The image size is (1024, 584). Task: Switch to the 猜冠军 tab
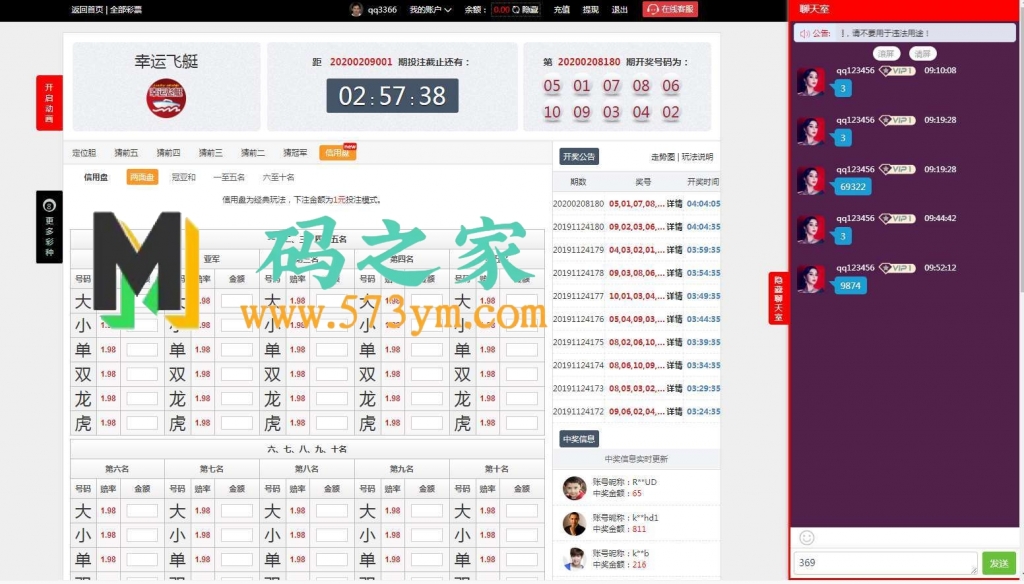295,153
